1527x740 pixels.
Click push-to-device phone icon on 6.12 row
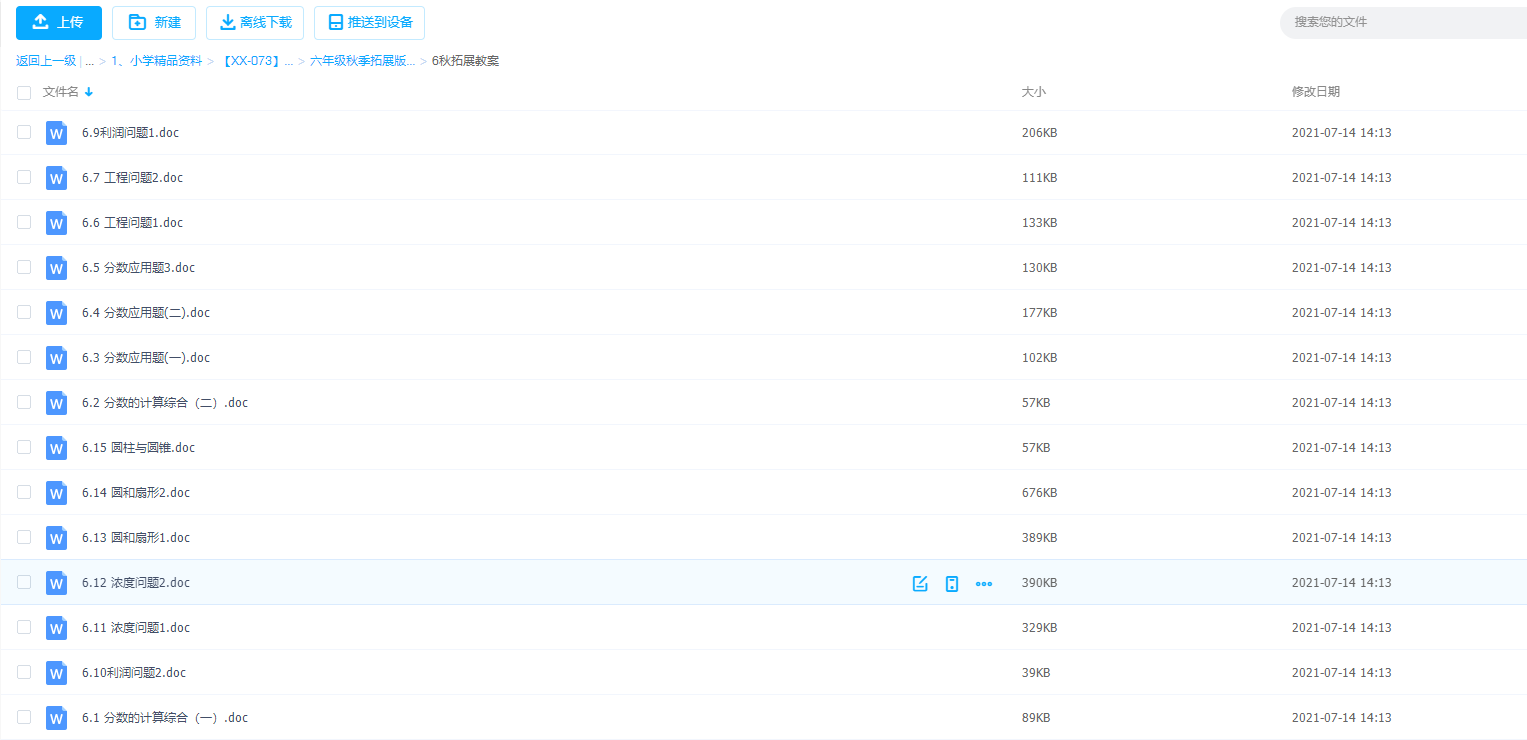(x=952, y=583)
